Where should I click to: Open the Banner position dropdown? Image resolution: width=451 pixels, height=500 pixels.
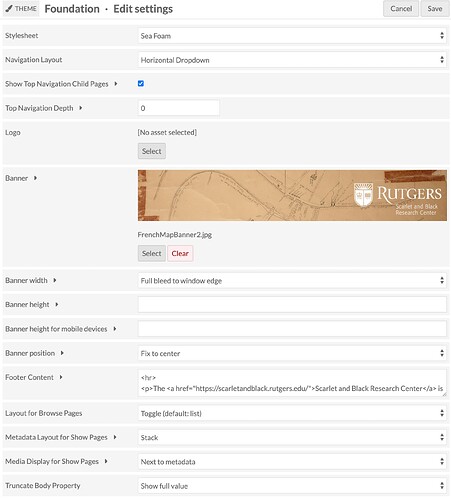pos(292,353)
